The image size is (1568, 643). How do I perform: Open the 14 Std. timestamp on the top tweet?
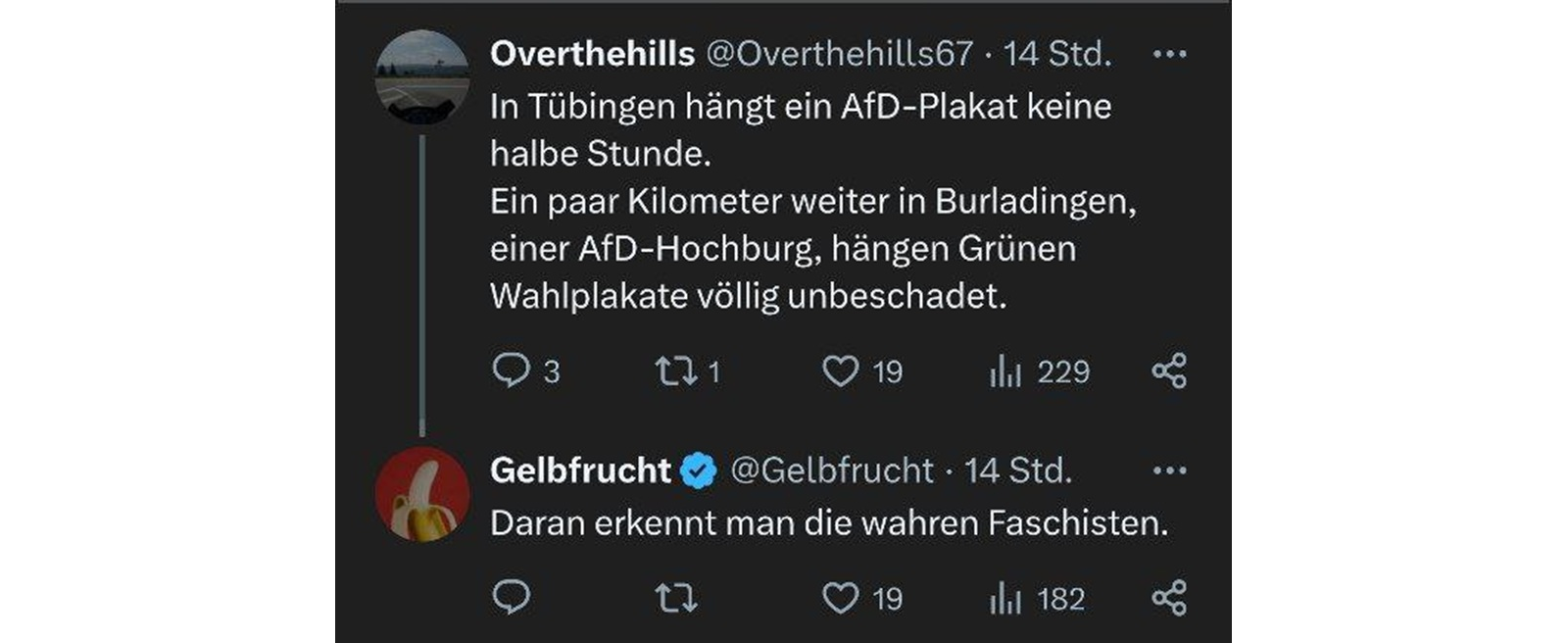click(1056, 57)
